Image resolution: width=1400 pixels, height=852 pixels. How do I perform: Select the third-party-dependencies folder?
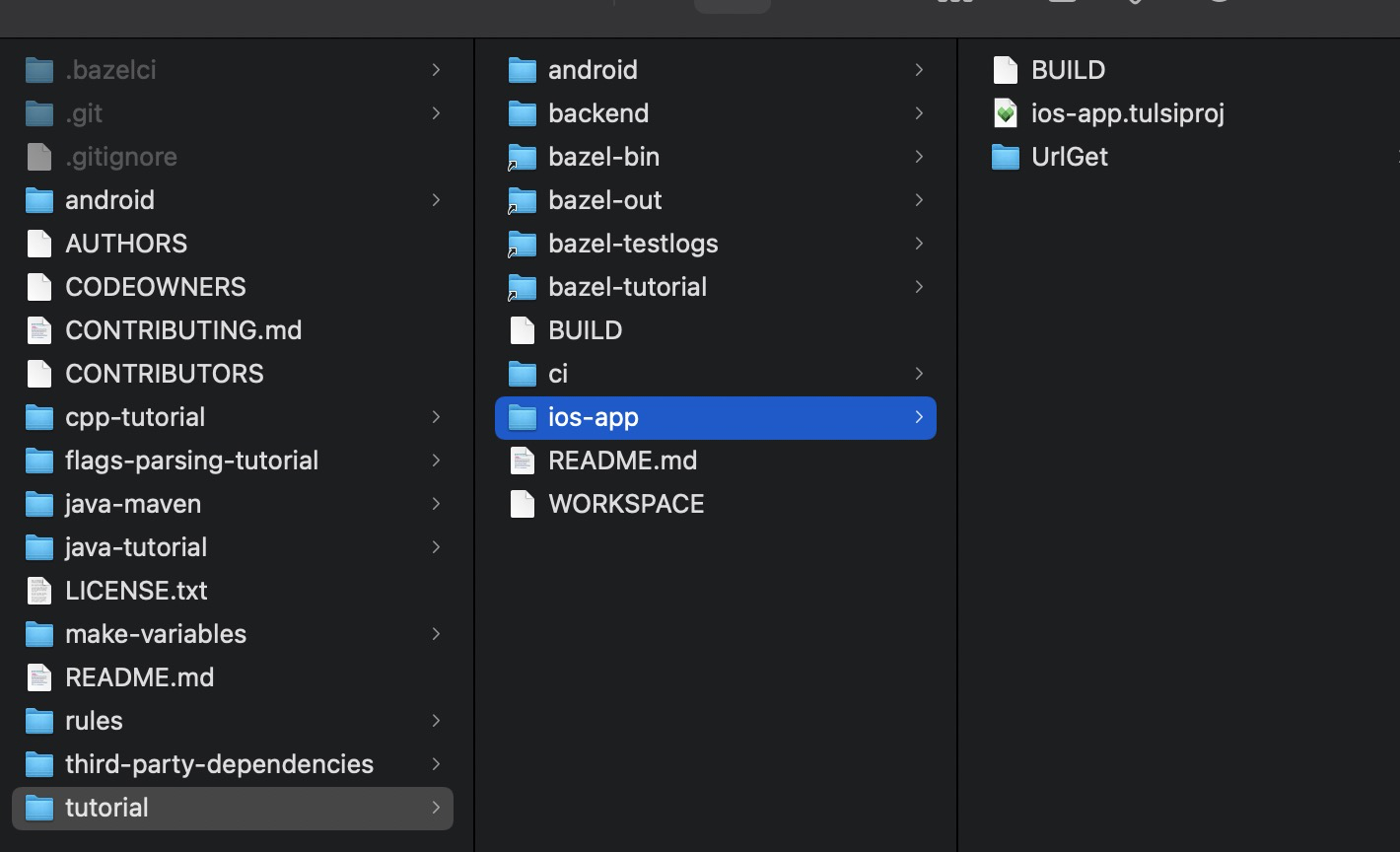click(219, 763)
